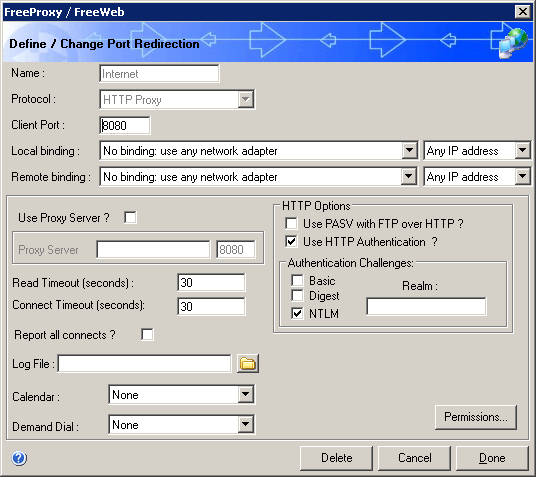The height and width of the screenshot is (477, 536).
Task: Enable Basic authentication challenge
Action: [297, 280]
